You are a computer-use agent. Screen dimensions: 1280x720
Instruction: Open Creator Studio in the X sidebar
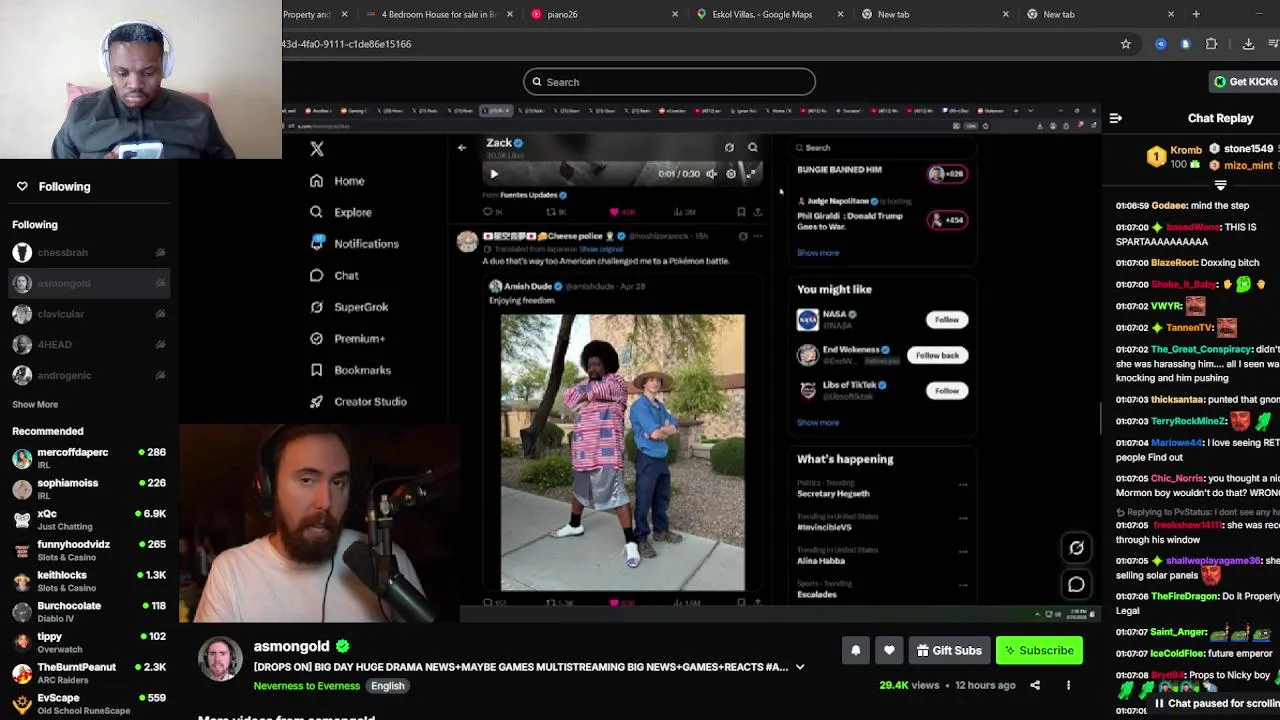pyautogui.click(x=359, y=402)
